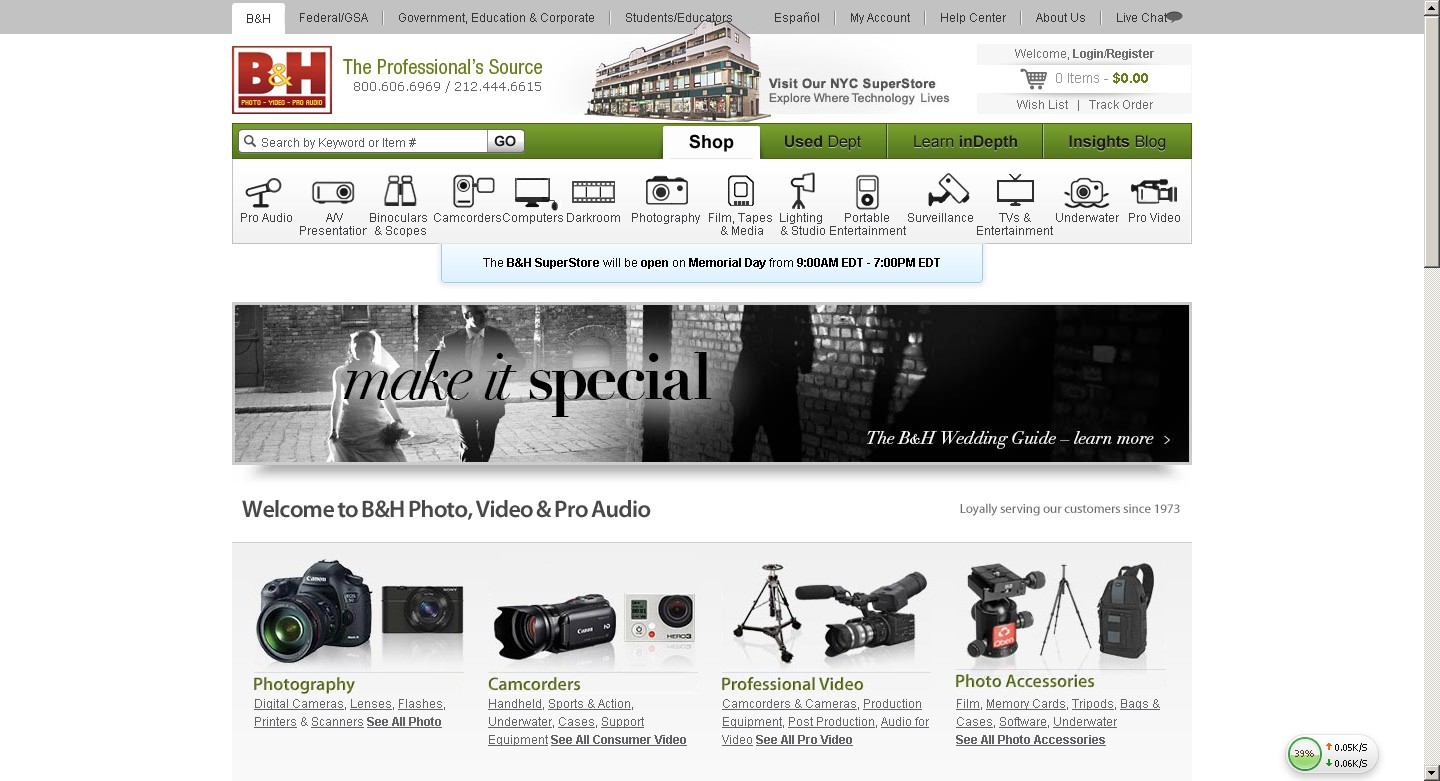Click the Darkroom film strip icon

coord(593,191)
